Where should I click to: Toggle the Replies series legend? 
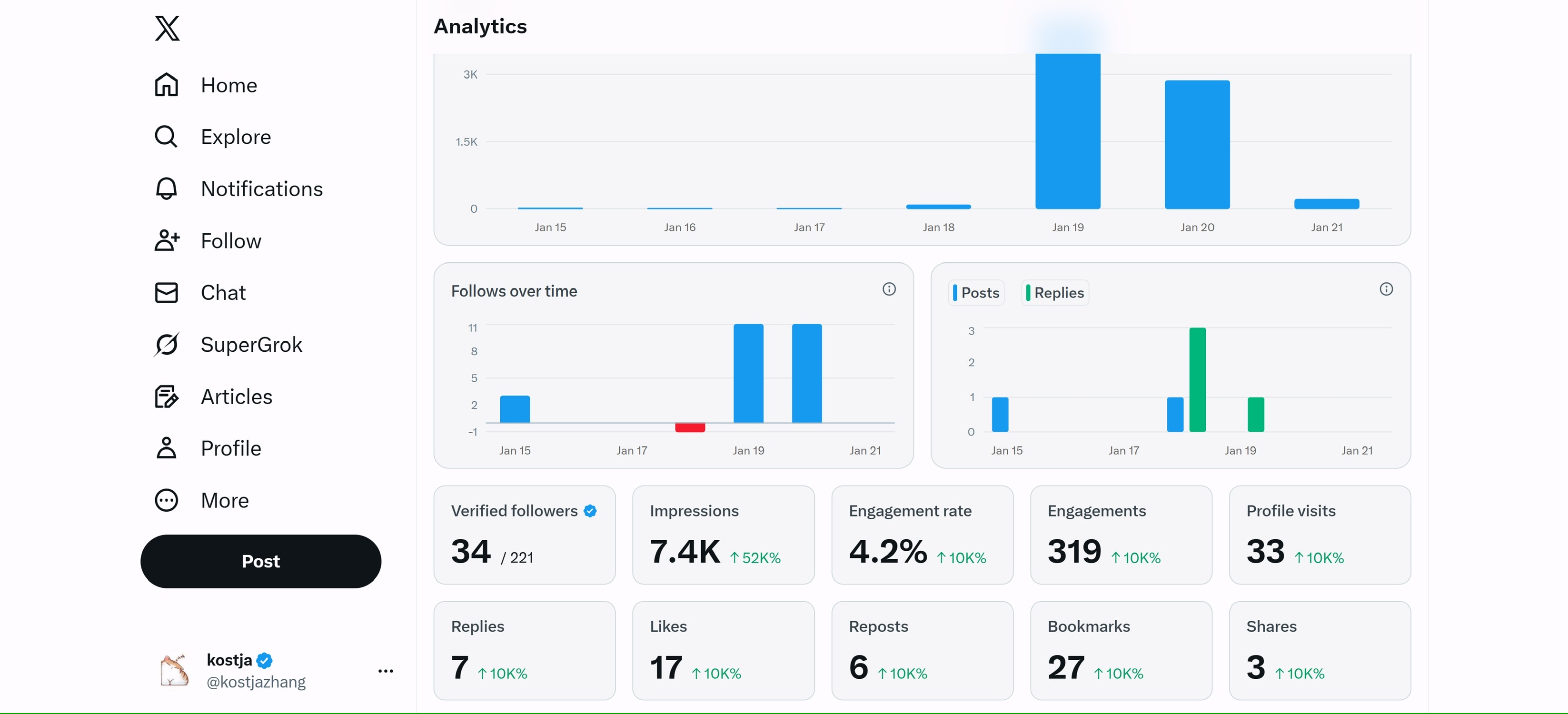[x=1055, y=293]
